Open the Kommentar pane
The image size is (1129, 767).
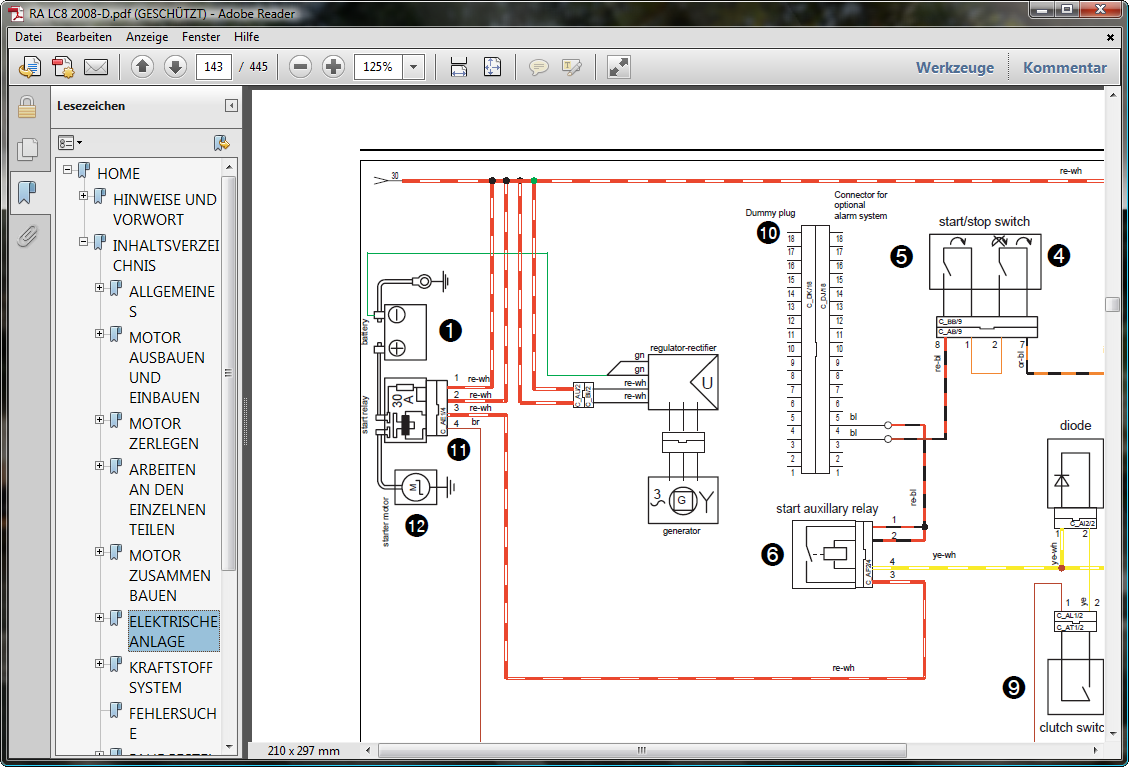[1065, 68]
